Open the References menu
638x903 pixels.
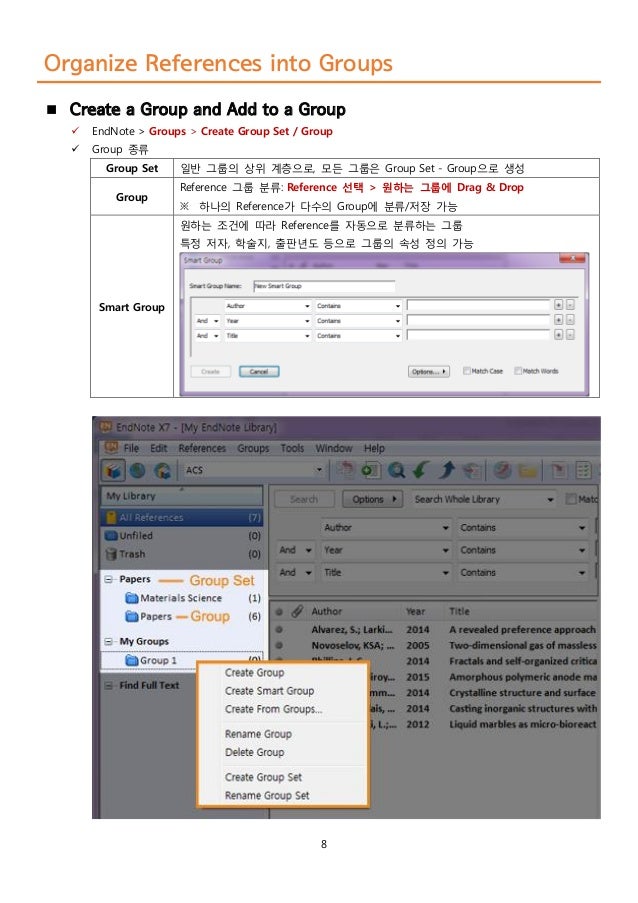point(202,448)
